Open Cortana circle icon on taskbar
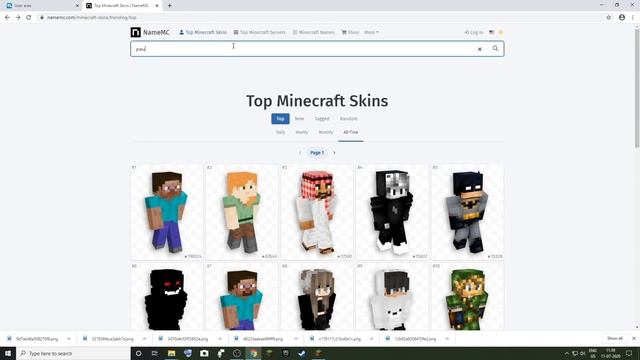The height and width of the screenshot is (360, 640). [x=138, y=353]
